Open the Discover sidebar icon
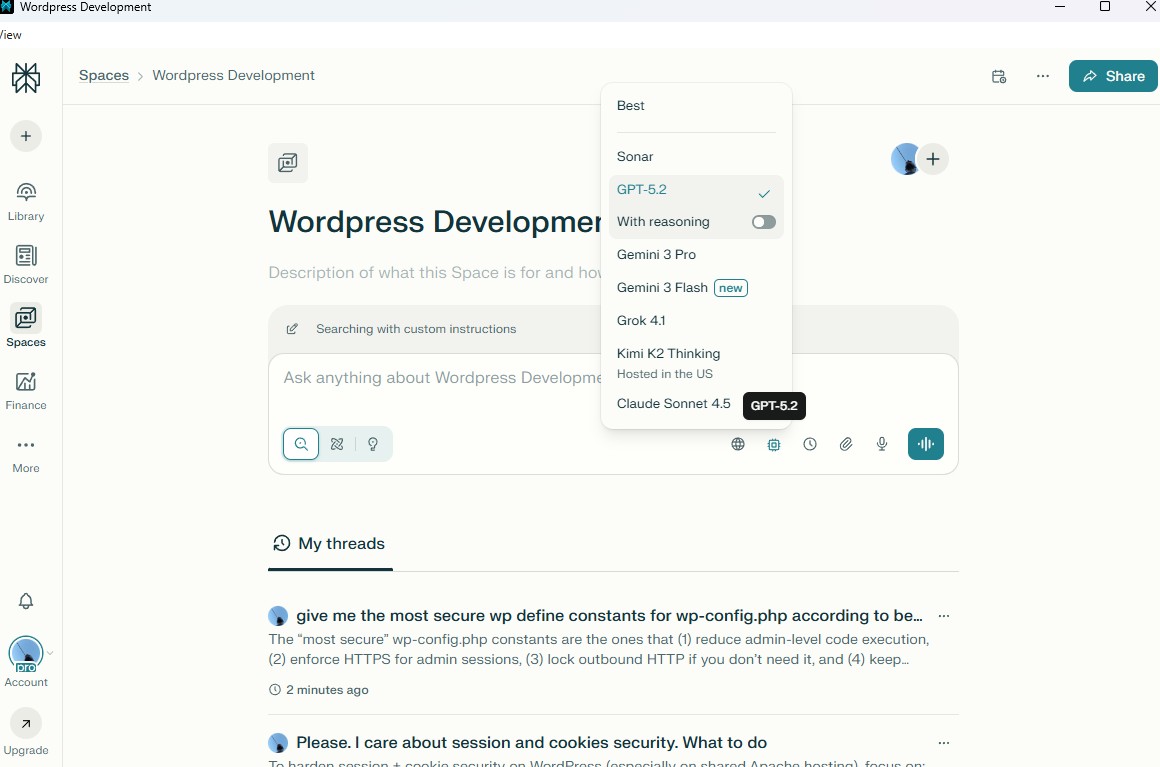 point(26,264)
